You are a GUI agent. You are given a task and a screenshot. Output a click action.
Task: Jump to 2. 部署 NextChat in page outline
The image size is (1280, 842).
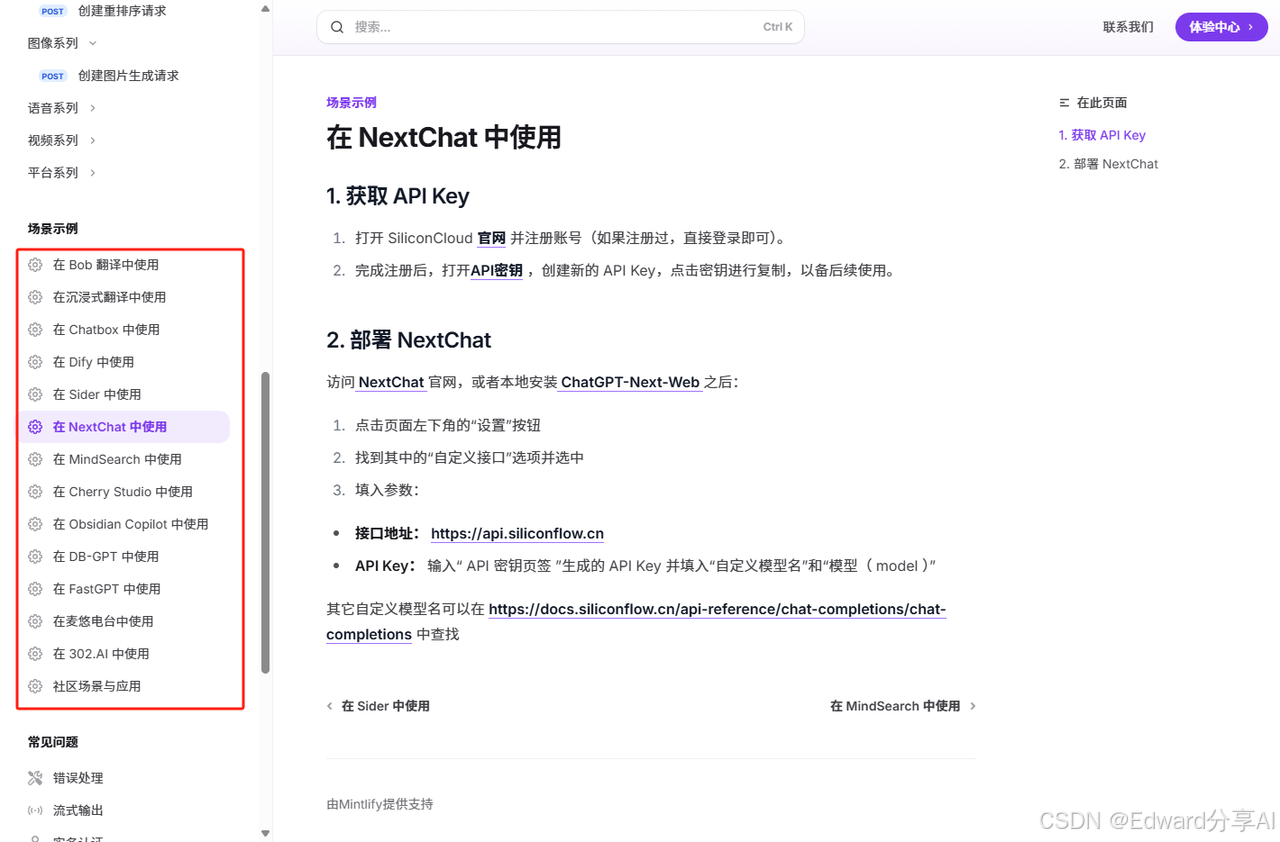[1108, 164]
